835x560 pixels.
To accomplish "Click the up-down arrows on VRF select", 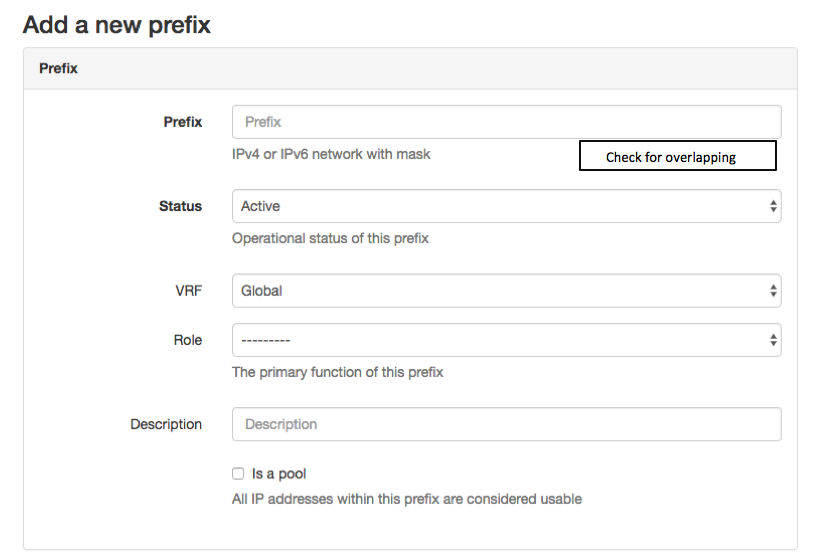I will click(x=773, y=291).
